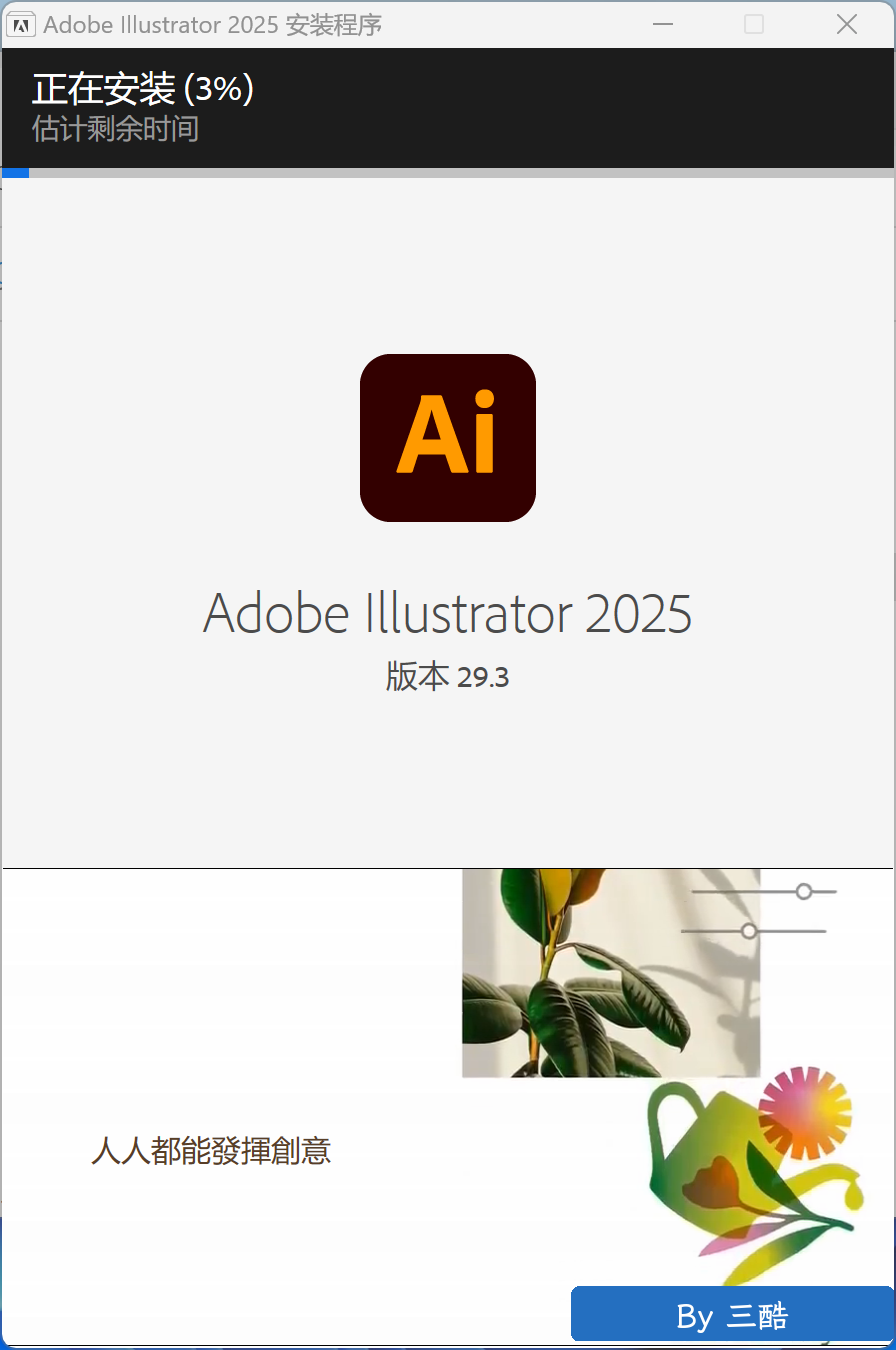This screenshot has height=1350, width=896.
Task: Click the '估计剩余时间' label
Action: pos(115,129)
